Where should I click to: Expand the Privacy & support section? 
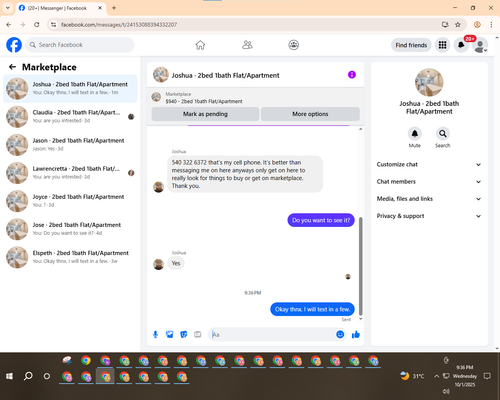tap(429, 216)
